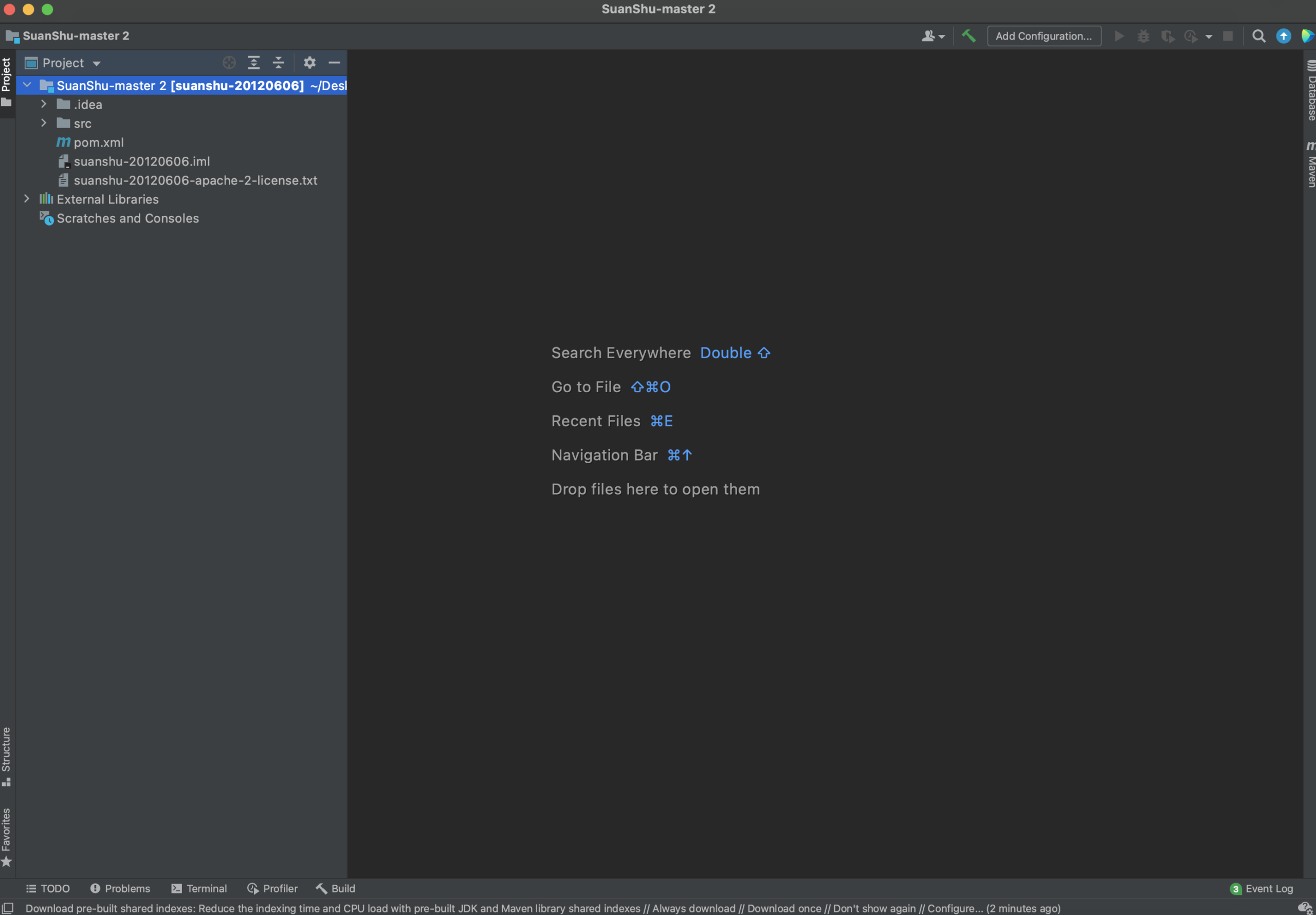Open the Terminal tool window tab
This screenshot has height=915, width=1316.
[x=199, y=888]
